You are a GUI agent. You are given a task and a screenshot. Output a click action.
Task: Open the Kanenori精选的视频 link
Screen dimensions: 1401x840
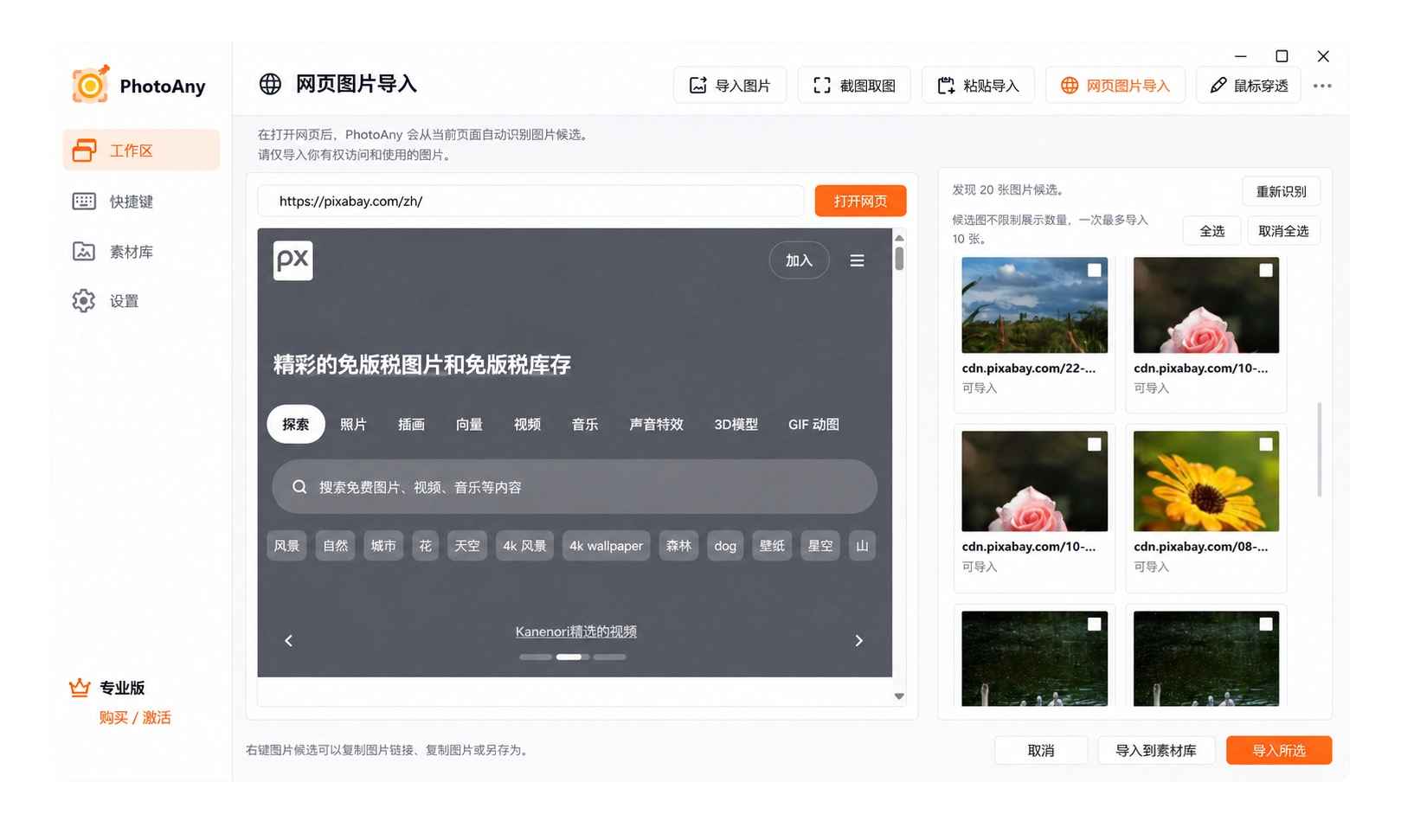click(x=576, y=632)
